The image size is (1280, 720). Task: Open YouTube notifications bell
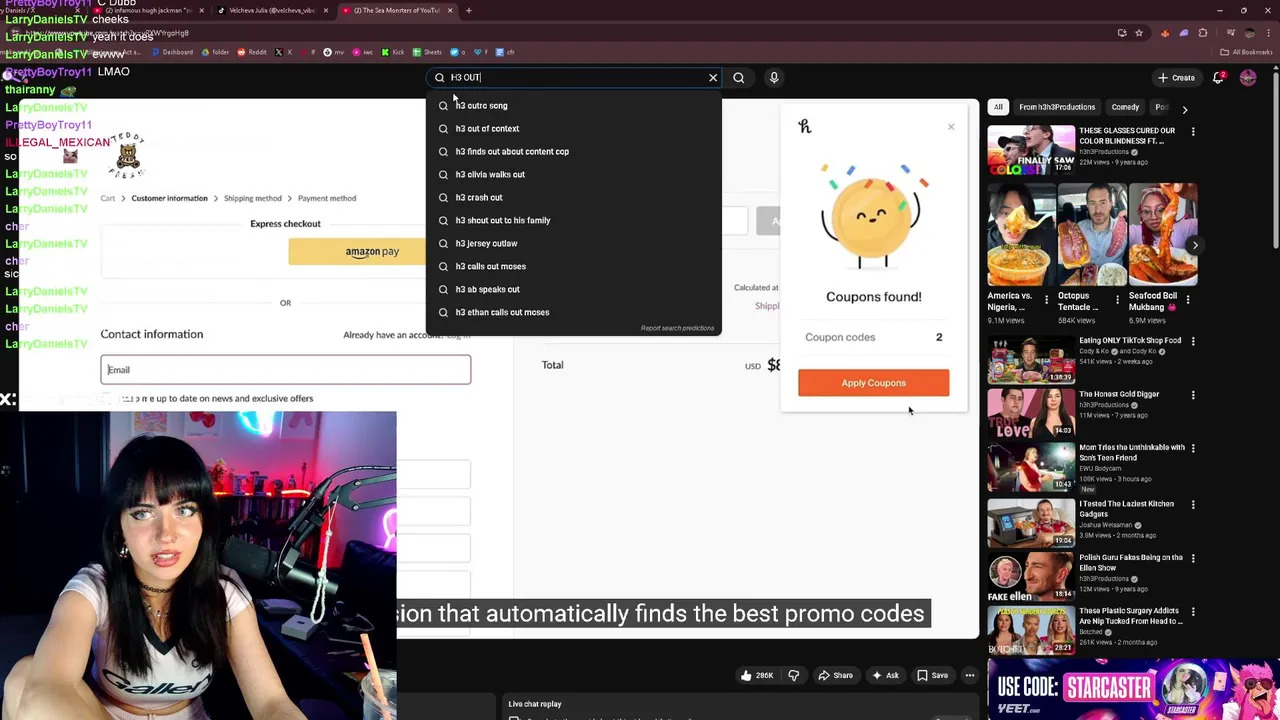pos(1219,77)
